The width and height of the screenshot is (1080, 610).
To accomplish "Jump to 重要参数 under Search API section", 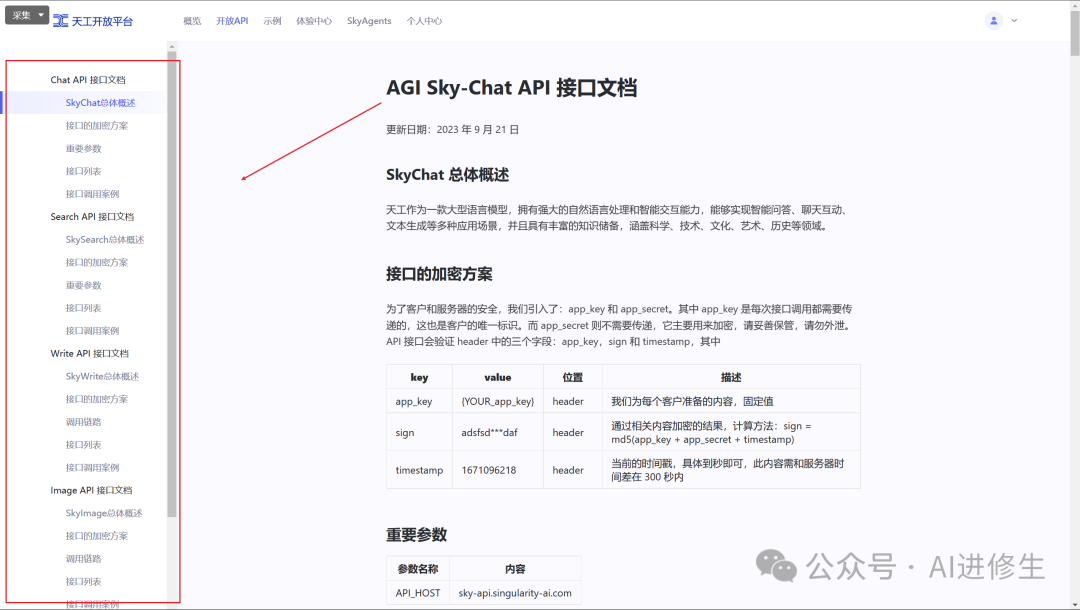I will point(83,285).
